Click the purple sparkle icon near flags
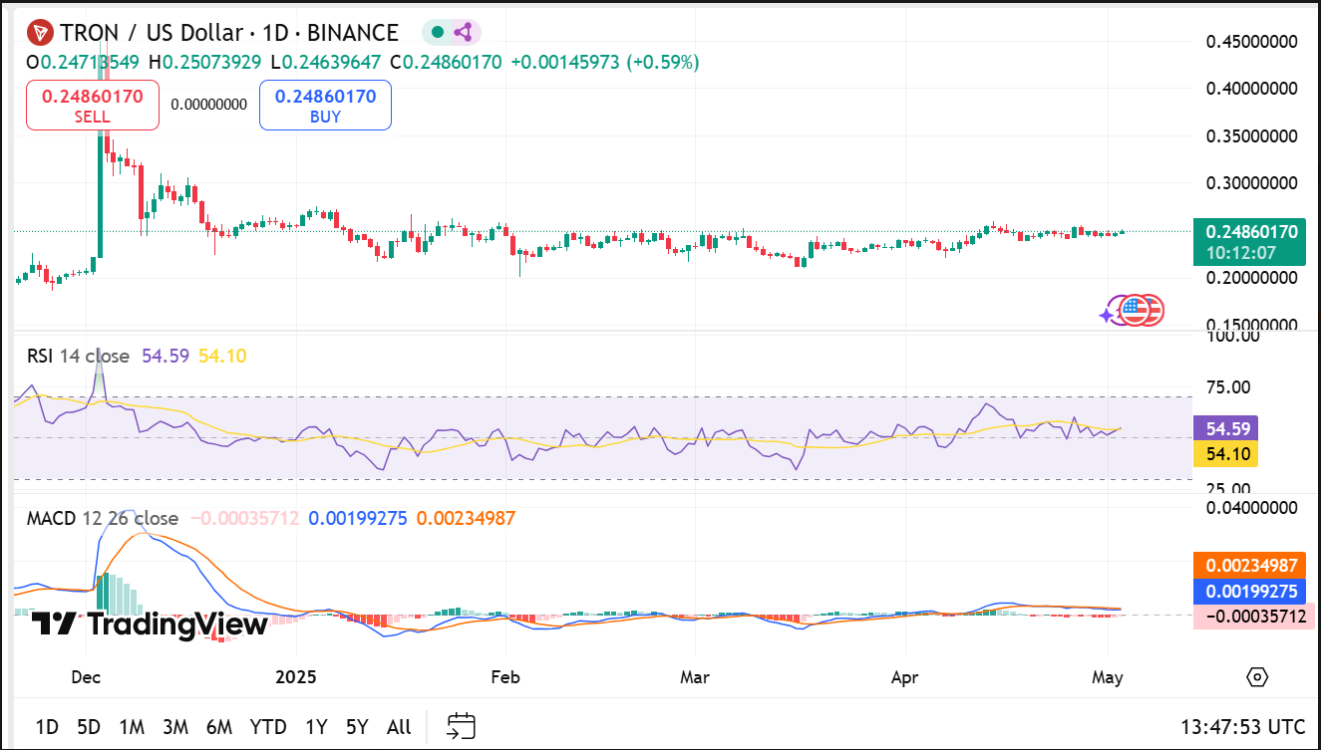Viewport: 1321px width, 750px height. pos(1108,315)
